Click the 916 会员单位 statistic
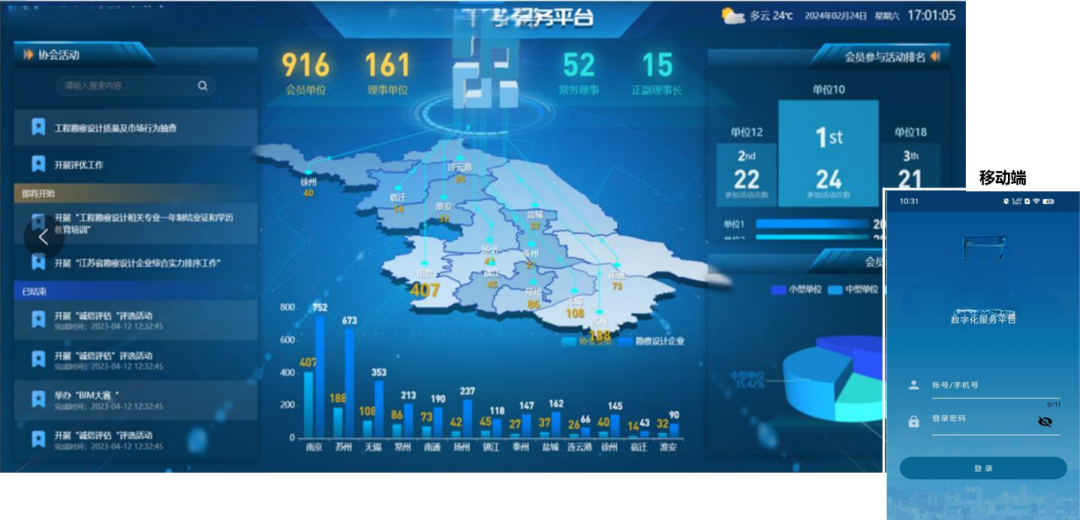 point(305,74)
